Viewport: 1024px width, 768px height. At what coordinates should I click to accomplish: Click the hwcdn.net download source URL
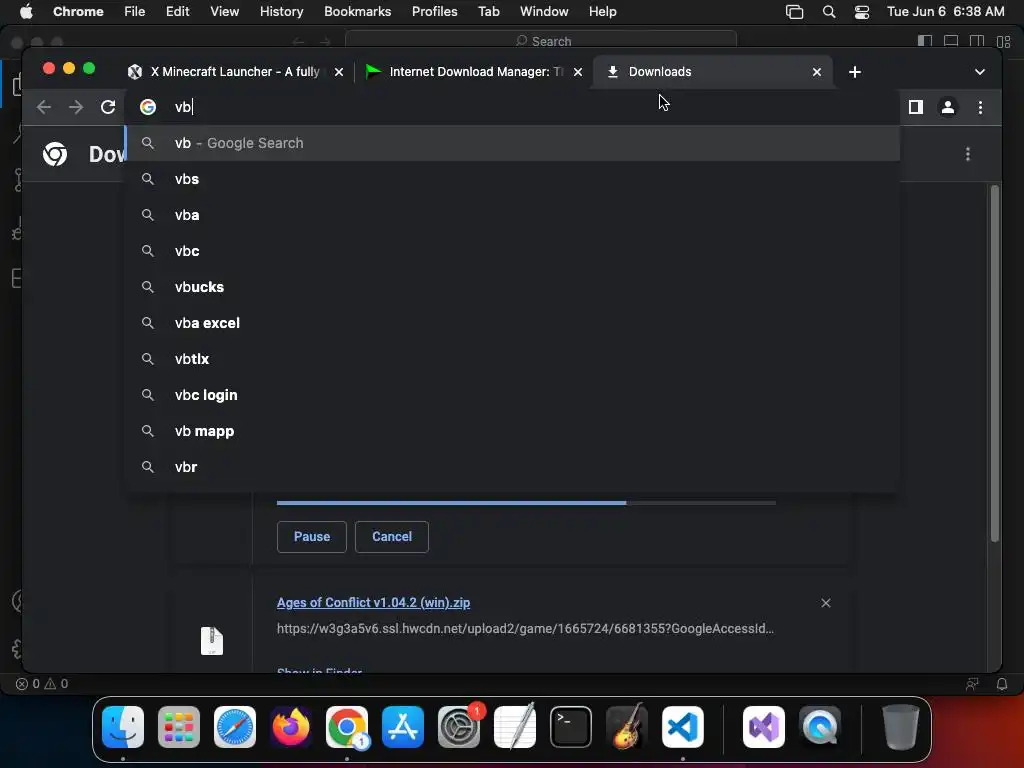(x=525, y=629)
